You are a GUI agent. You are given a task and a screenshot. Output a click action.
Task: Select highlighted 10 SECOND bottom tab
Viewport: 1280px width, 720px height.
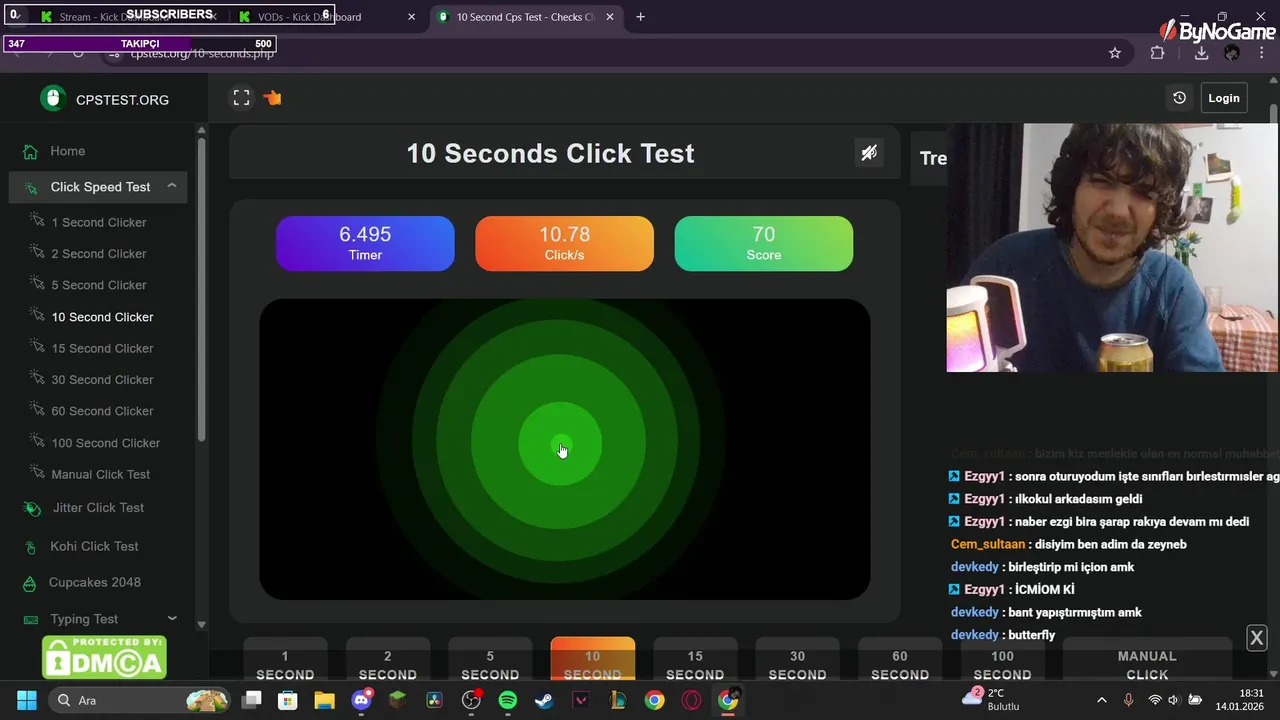coord(592,660)
